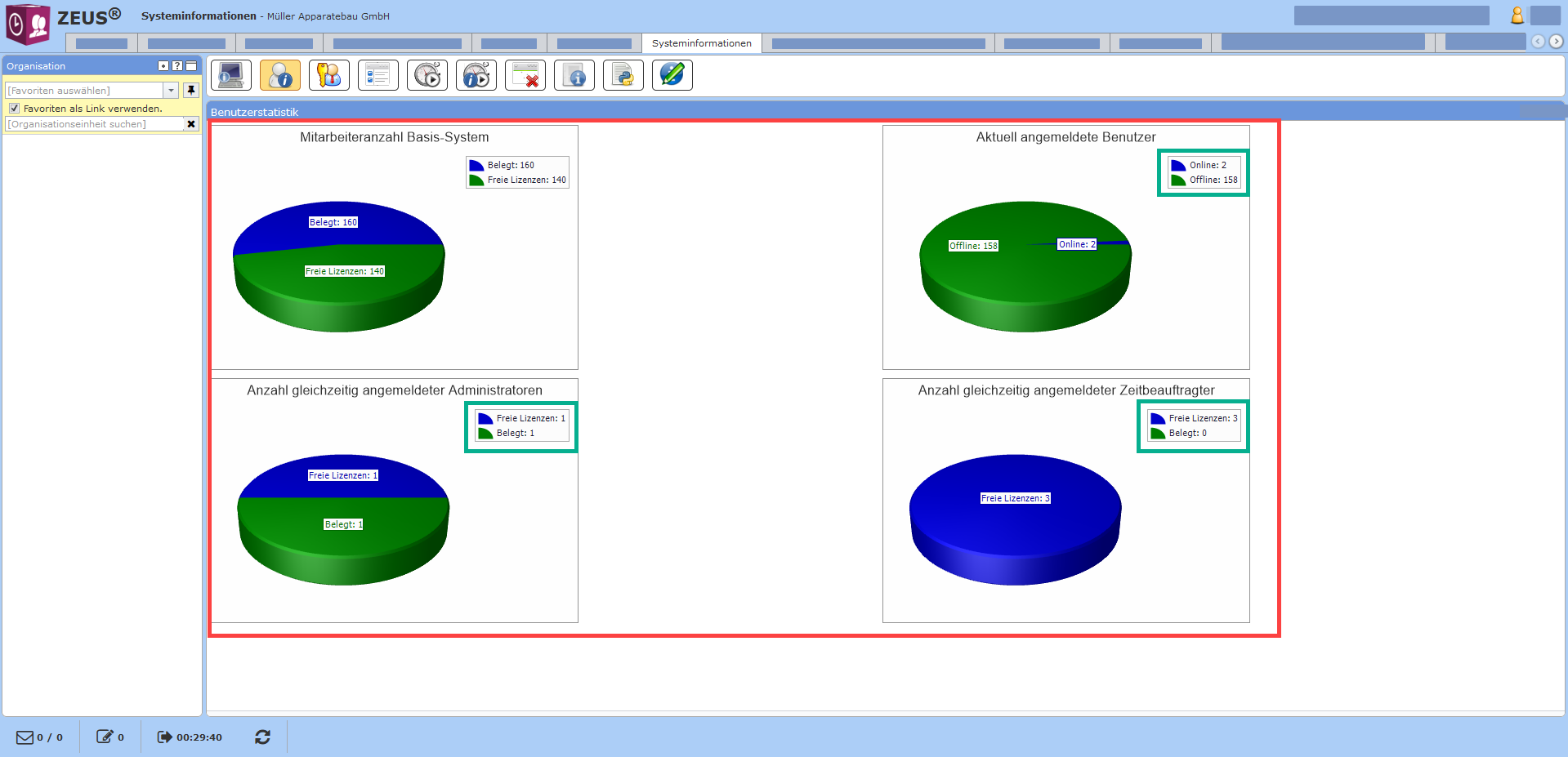
Task: Click the 'Organisationseinheit suchen' search field
Action: coord(94,124)
